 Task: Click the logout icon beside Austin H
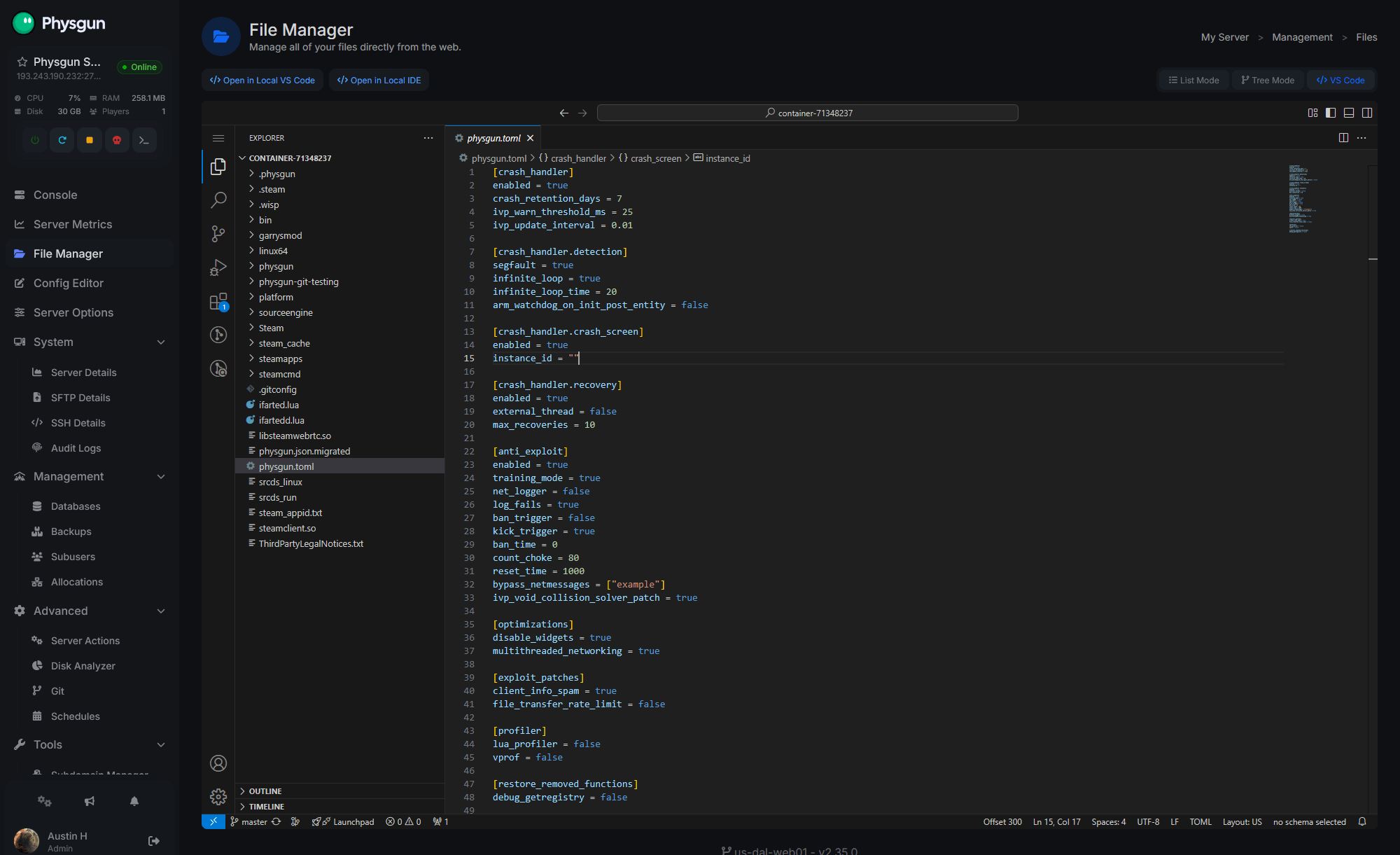pyautogui.click(x=154, y=841)
